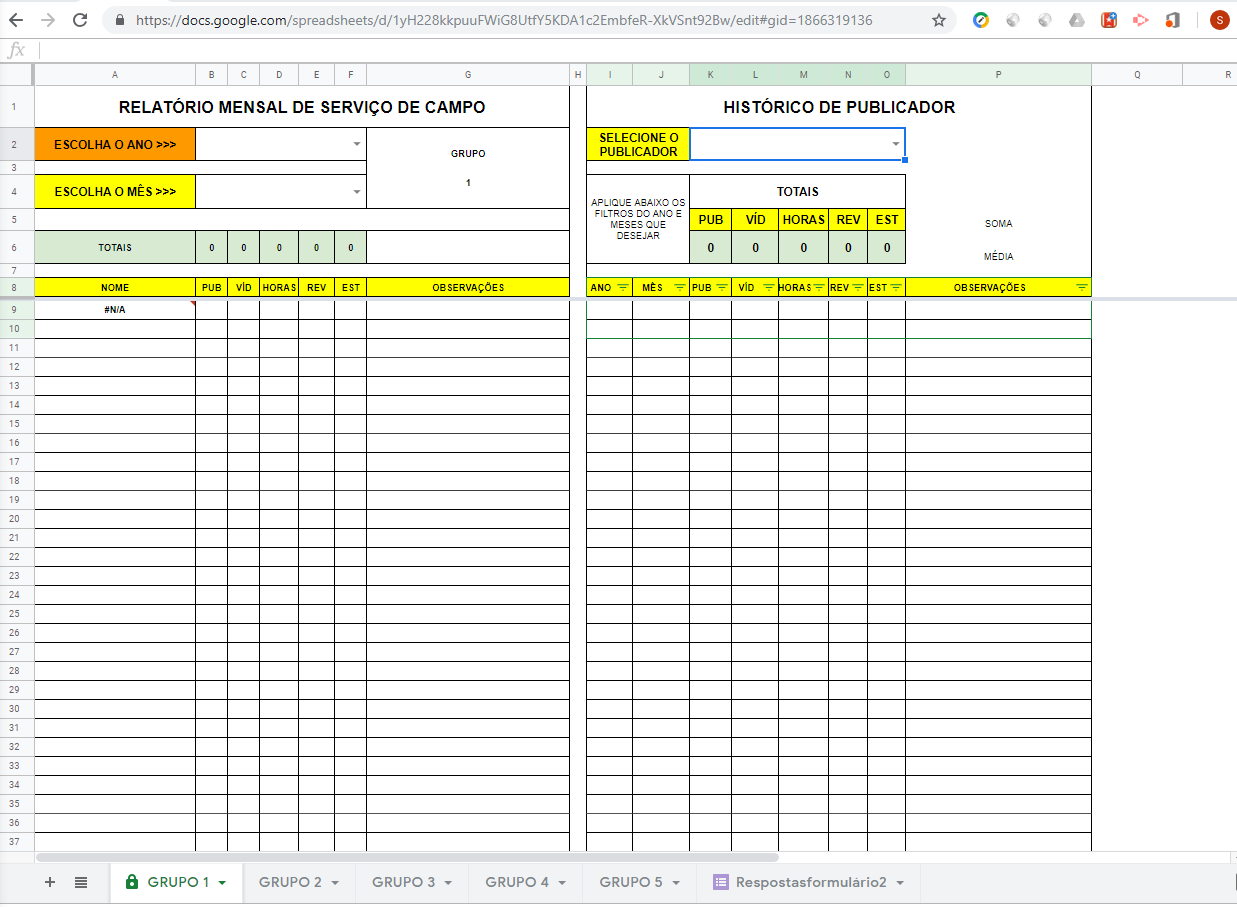The width and height of the screenshot is (1237, 907).
Task: Click the MÊS column filter icon
Action: pos(680,288)
